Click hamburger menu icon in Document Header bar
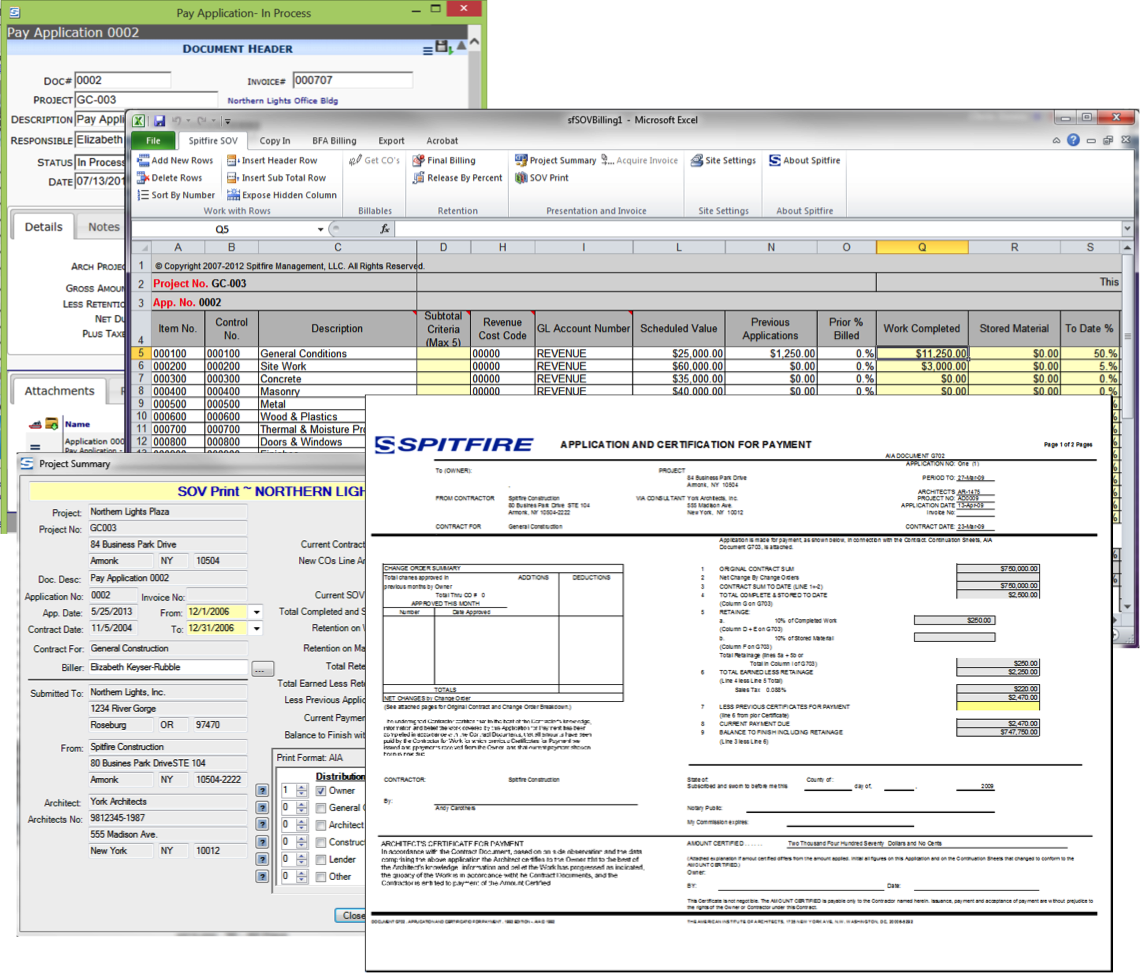Image resolution: width=1140 pixels, height=973 pixels. (428, 50)
